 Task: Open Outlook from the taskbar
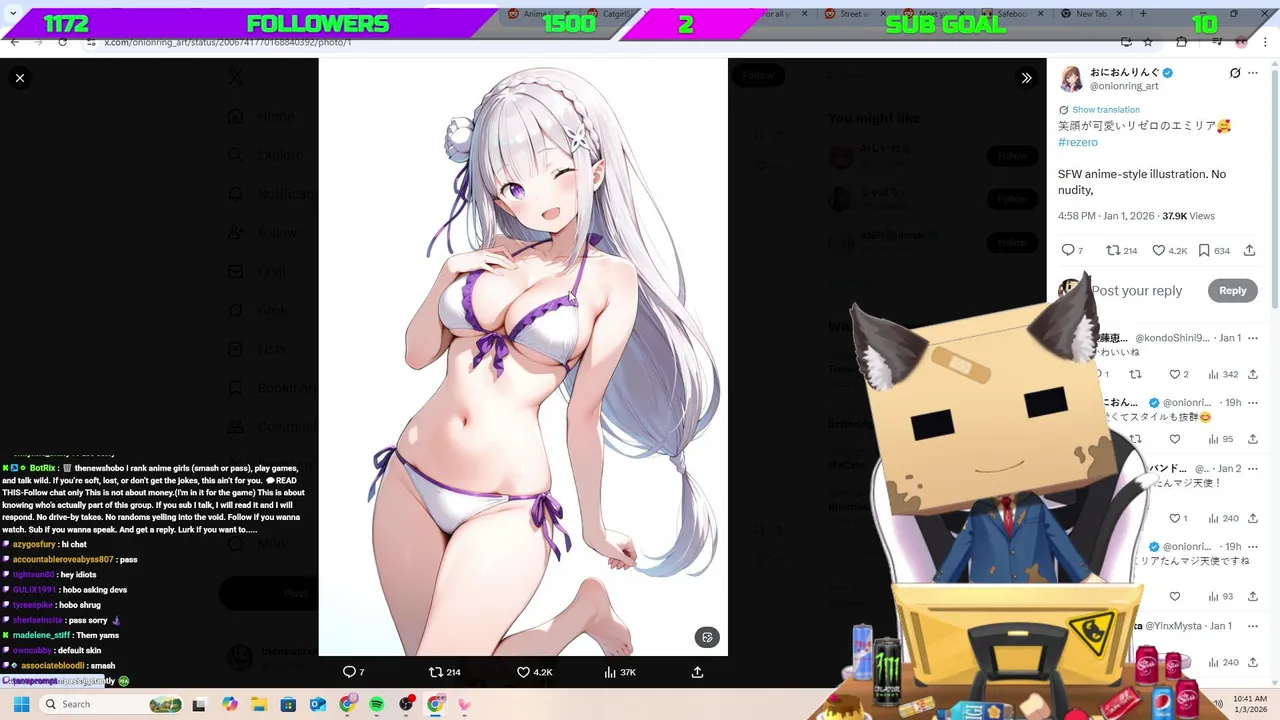318,704
